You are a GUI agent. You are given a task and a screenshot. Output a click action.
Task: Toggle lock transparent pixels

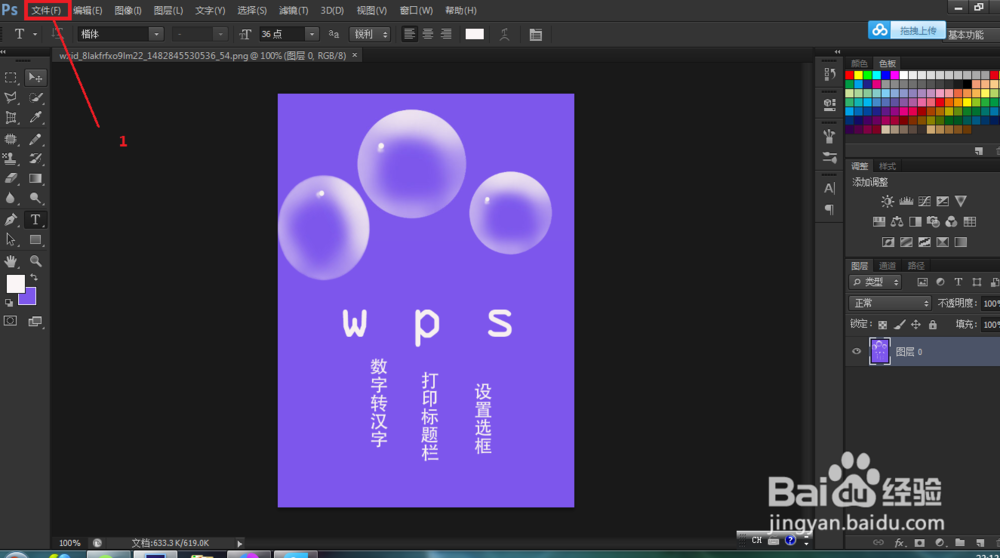[883, 325]
